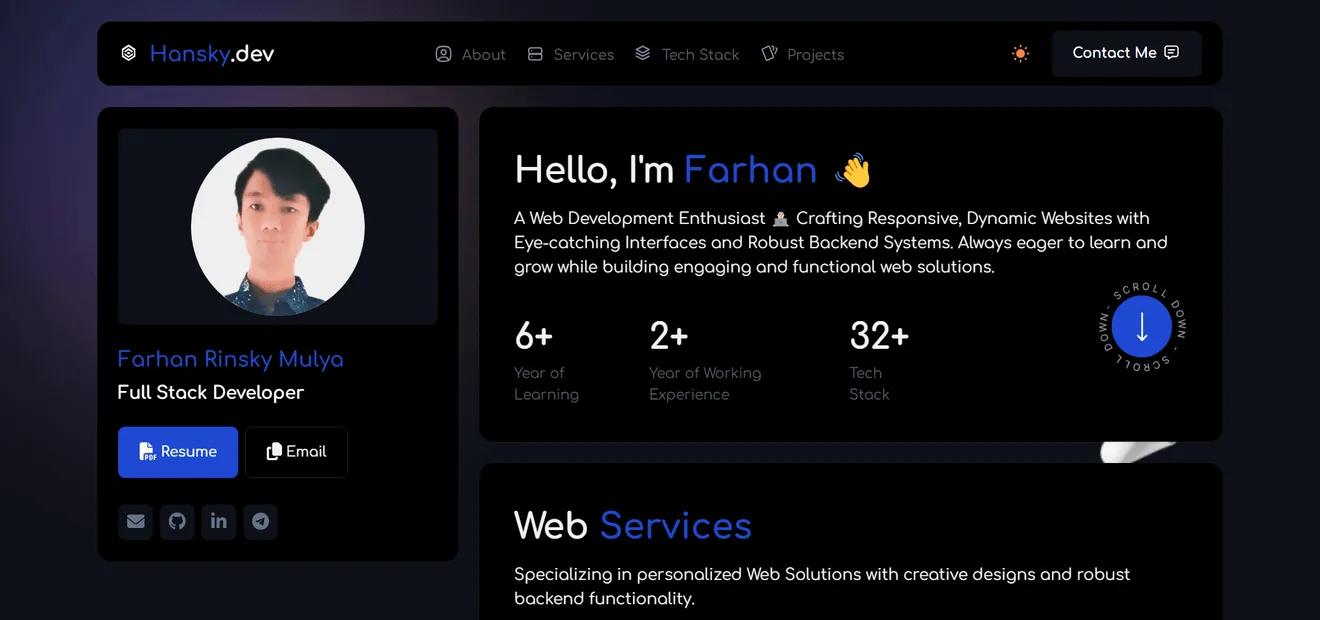Click the waving hand emoji

[853, 170]
